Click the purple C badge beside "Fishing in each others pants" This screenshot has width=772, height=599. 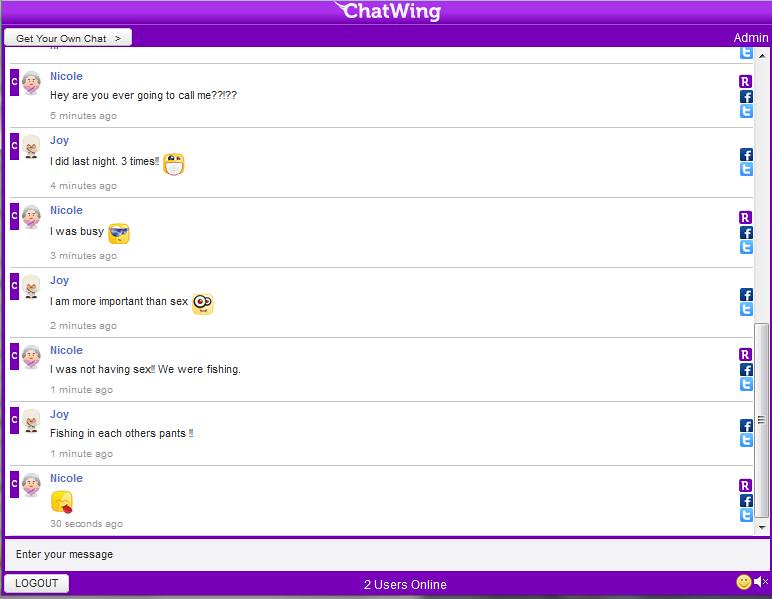14,420
